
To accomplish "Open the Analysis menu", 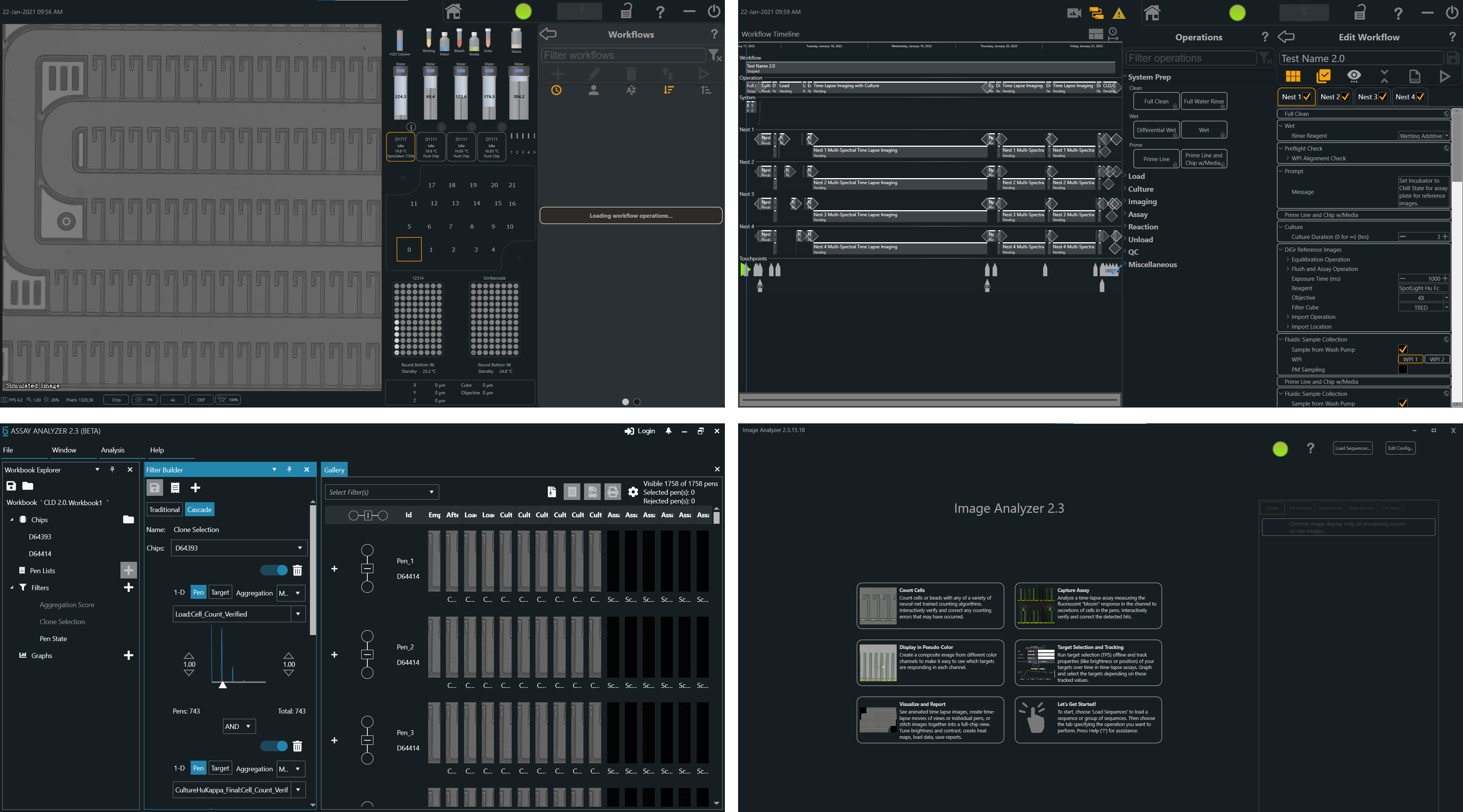I will pyautogui.click(x=113, y=450).
